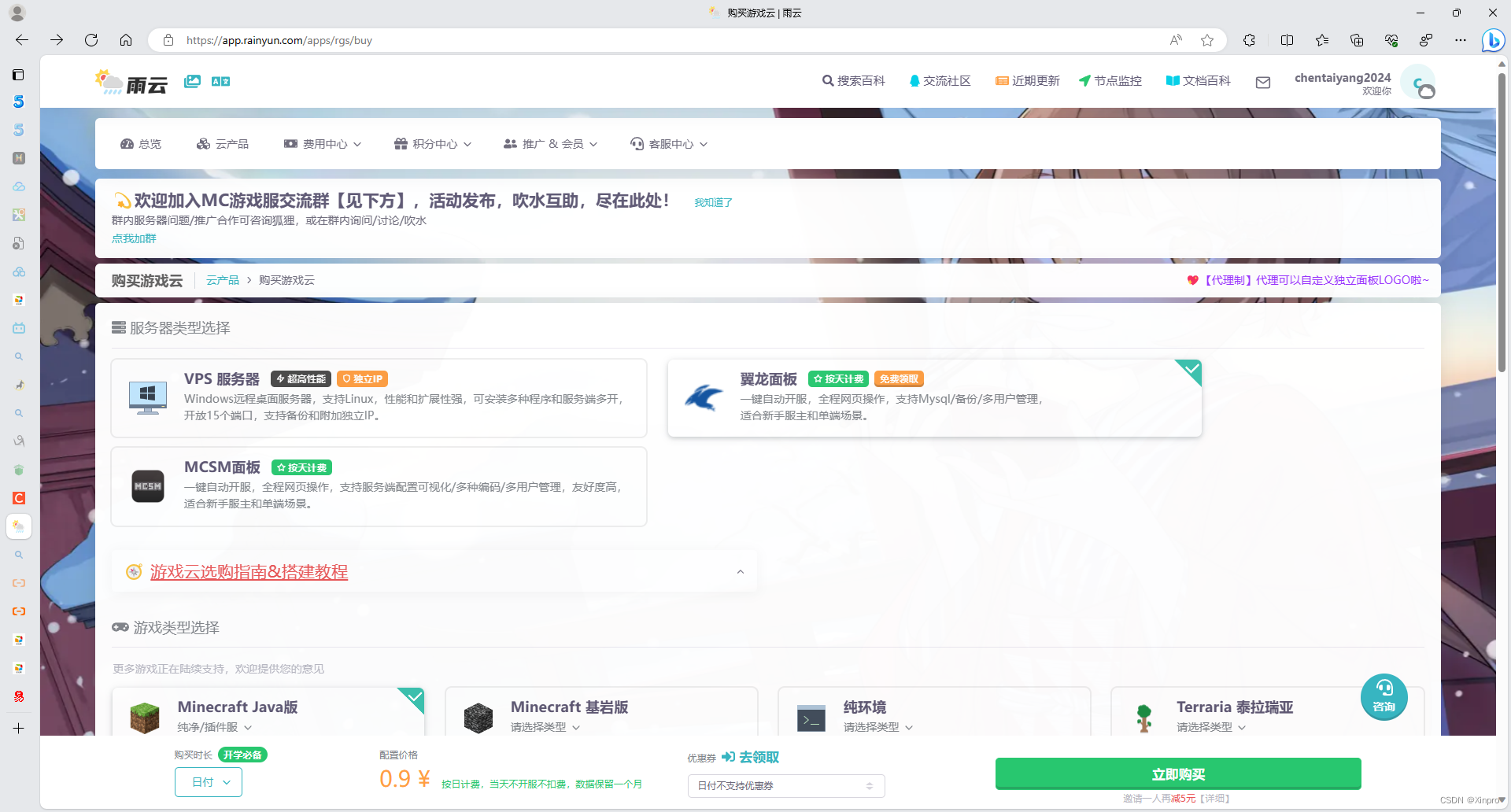
Task: Open 请选择类型 dropdown under 纯环境
Action: point(878,727)
